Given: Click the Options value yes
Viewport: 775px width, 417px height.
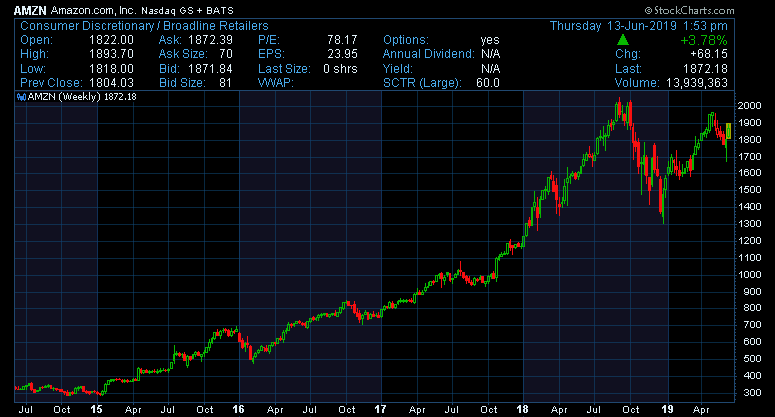Looking at the screenshot, I should coord(490,40).
